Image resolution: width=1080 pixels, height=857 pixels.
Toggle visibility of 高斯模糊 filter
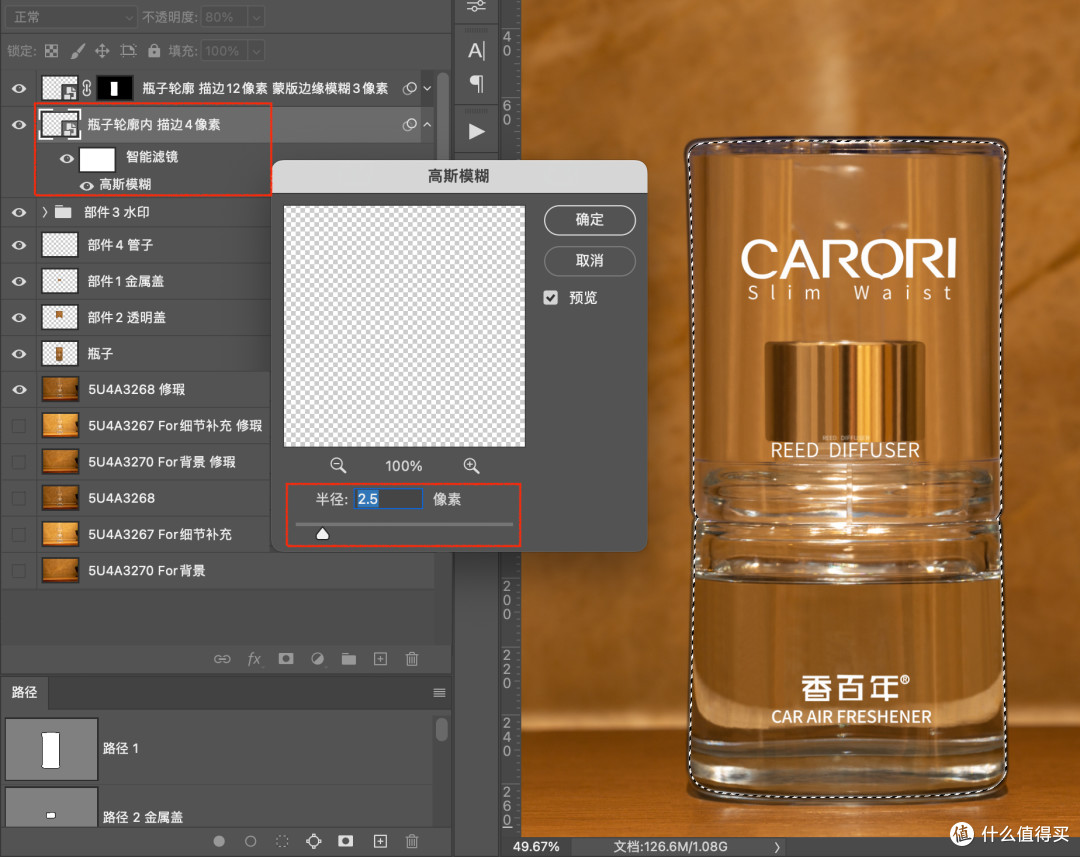tap(87, 185)
